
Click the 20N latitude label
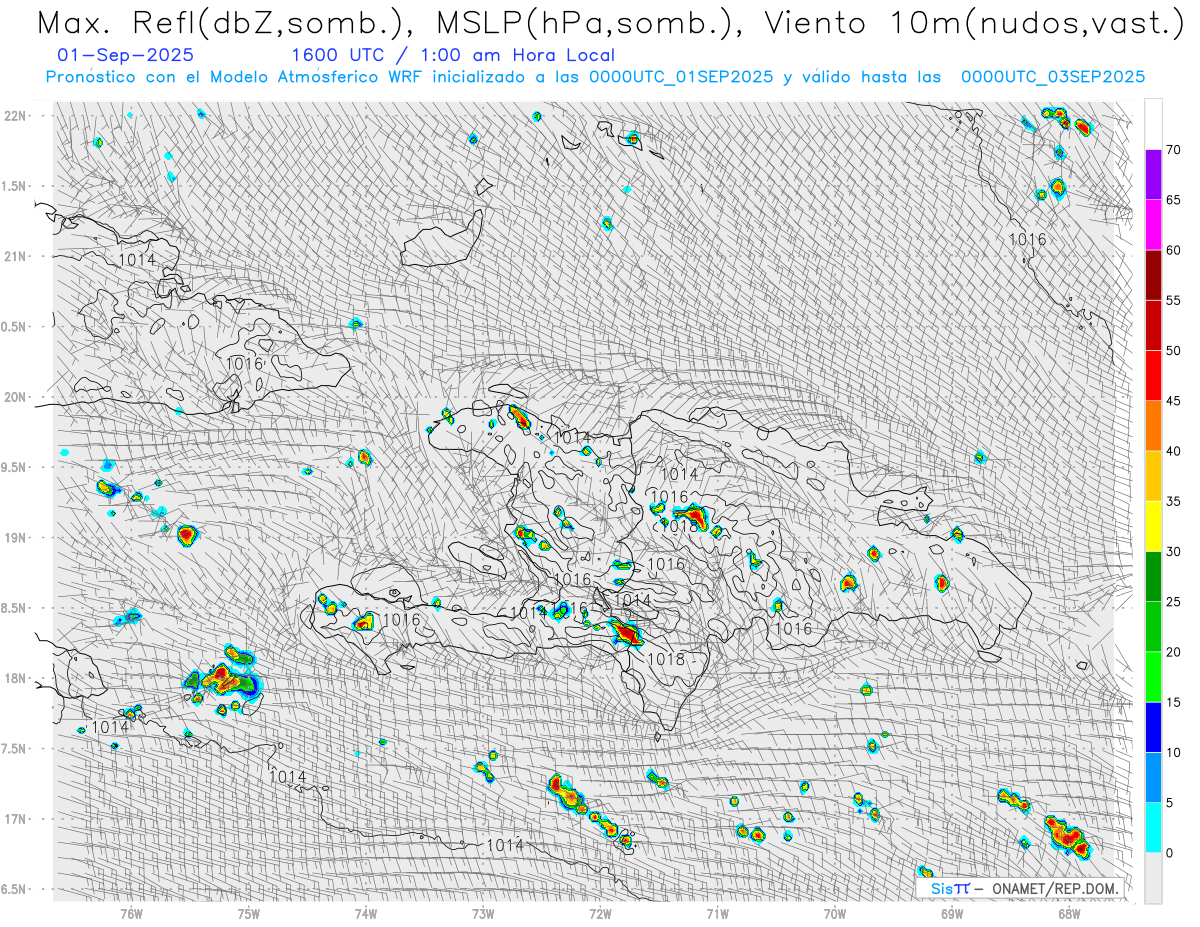pos(16,397)
